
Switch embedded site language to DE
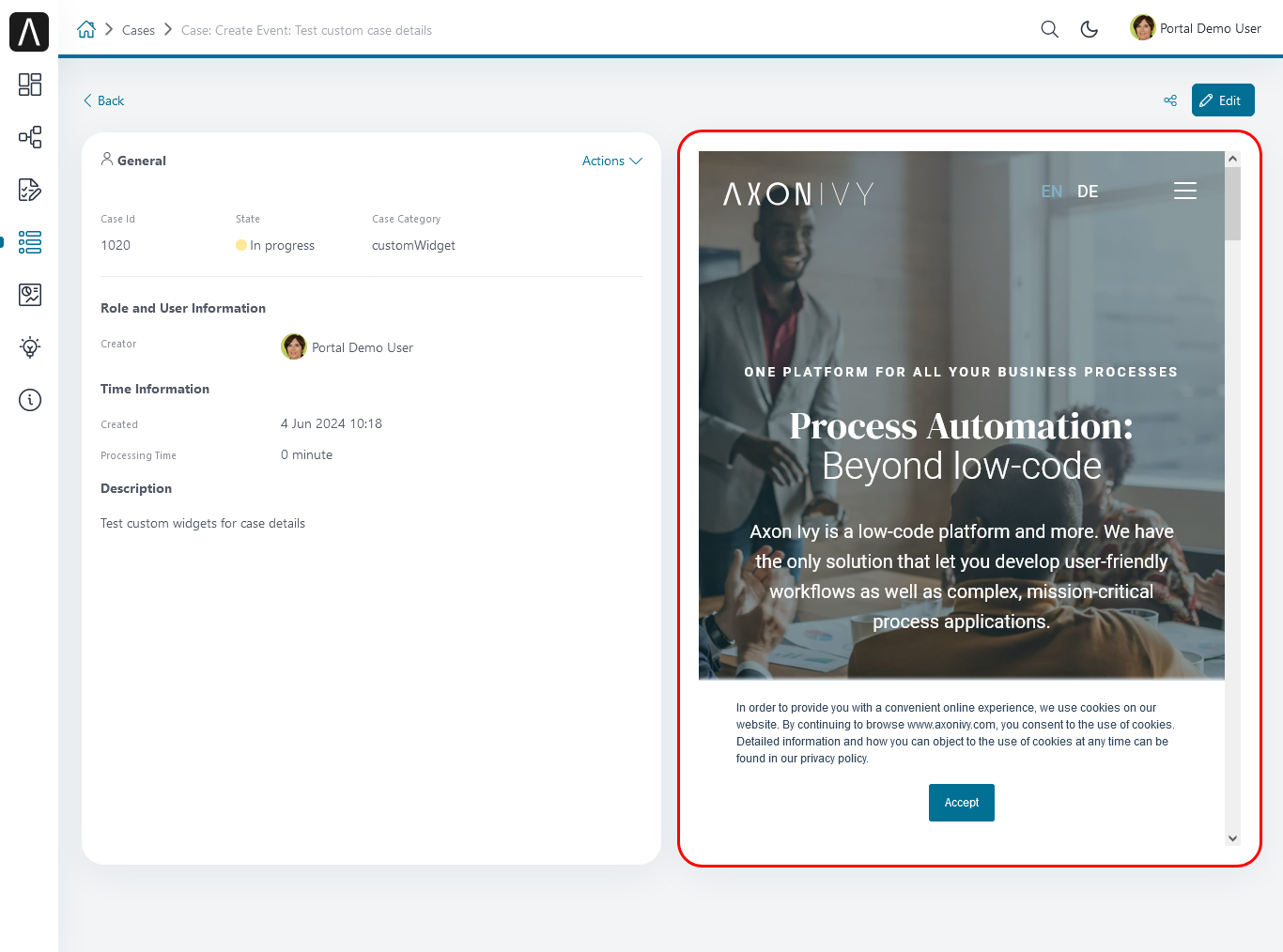click(x=1088, y=192)
